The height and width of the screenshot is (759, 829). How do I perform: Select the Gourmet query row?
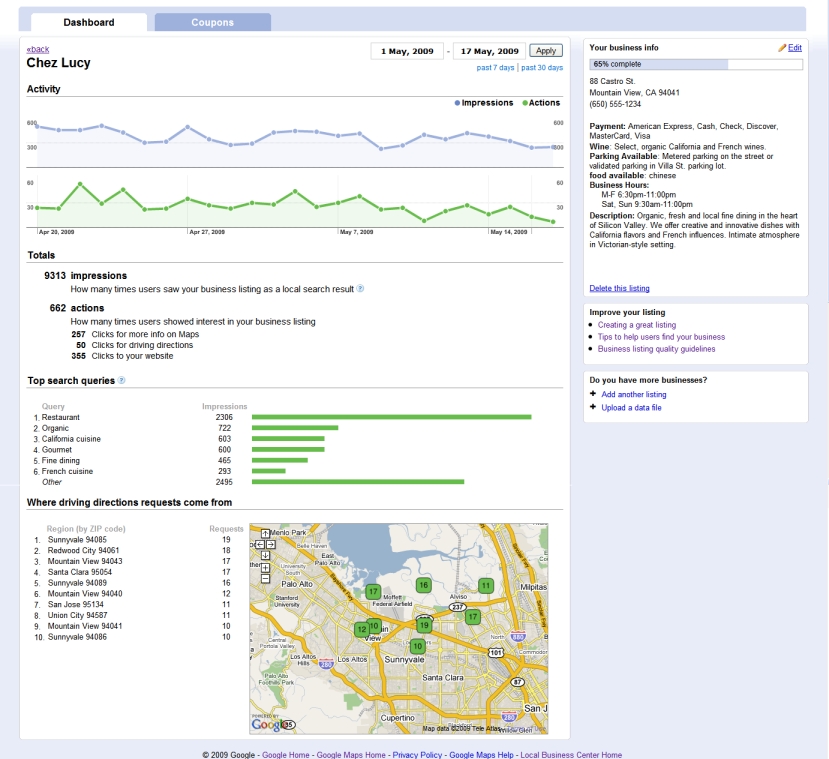(179, 450)
